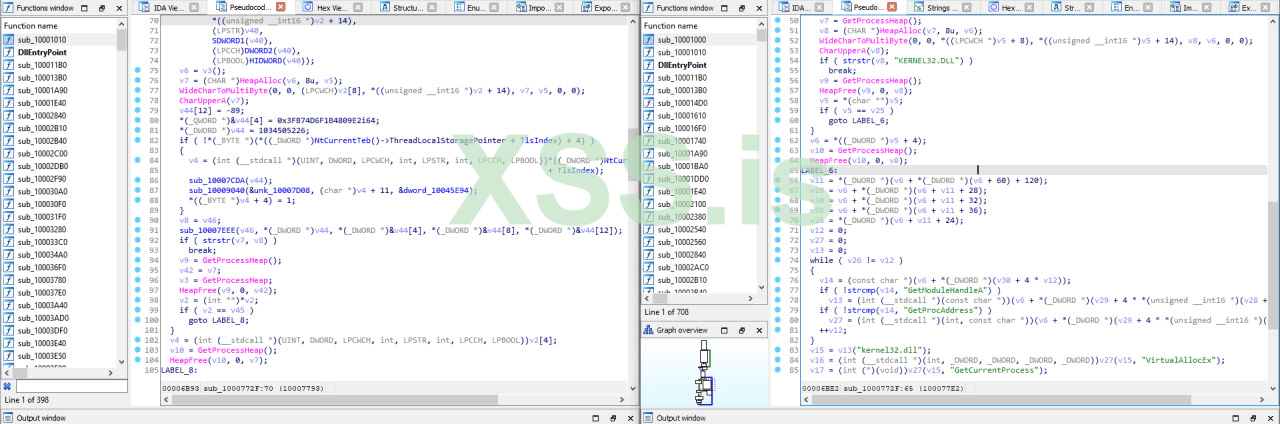Toggle breakpoint dot on line 102 left
The width and height of the screenshot is (1280, 424).
(137, 339)
